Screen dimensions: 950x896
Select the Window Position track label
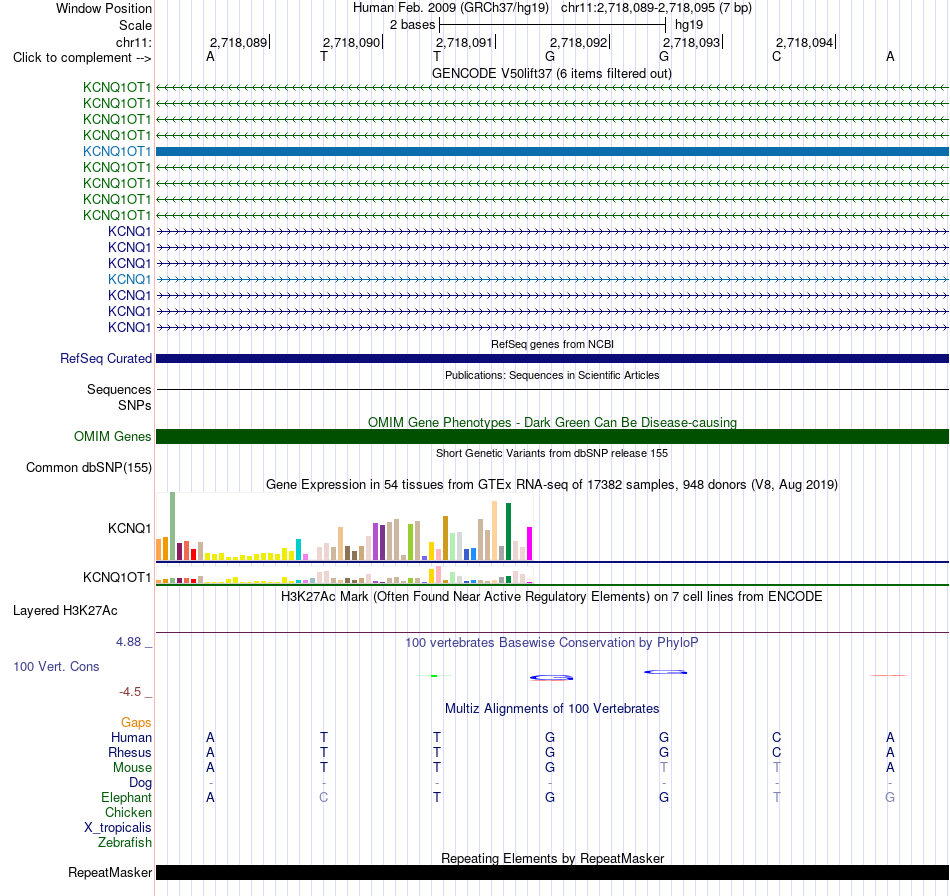pyautogui.click(x=104, y=8)
